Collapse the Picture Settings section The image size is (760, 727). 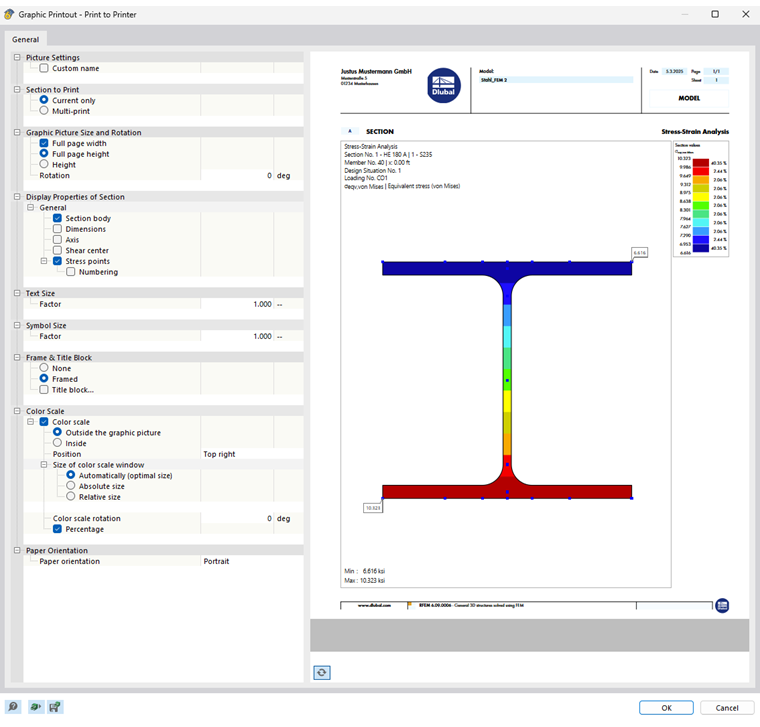pos(17,57)
